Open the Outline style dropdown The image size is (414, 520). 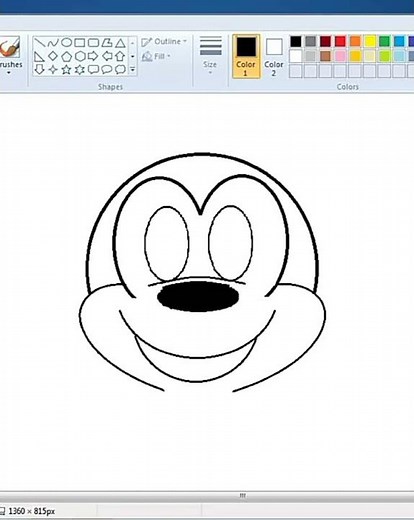(164, 42)
